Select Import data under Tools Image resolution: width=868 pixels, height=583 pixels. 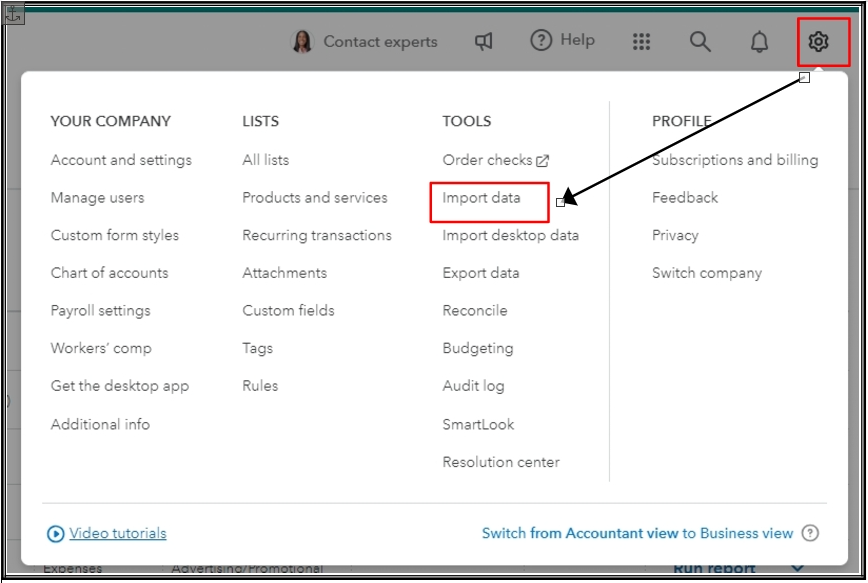481,198
